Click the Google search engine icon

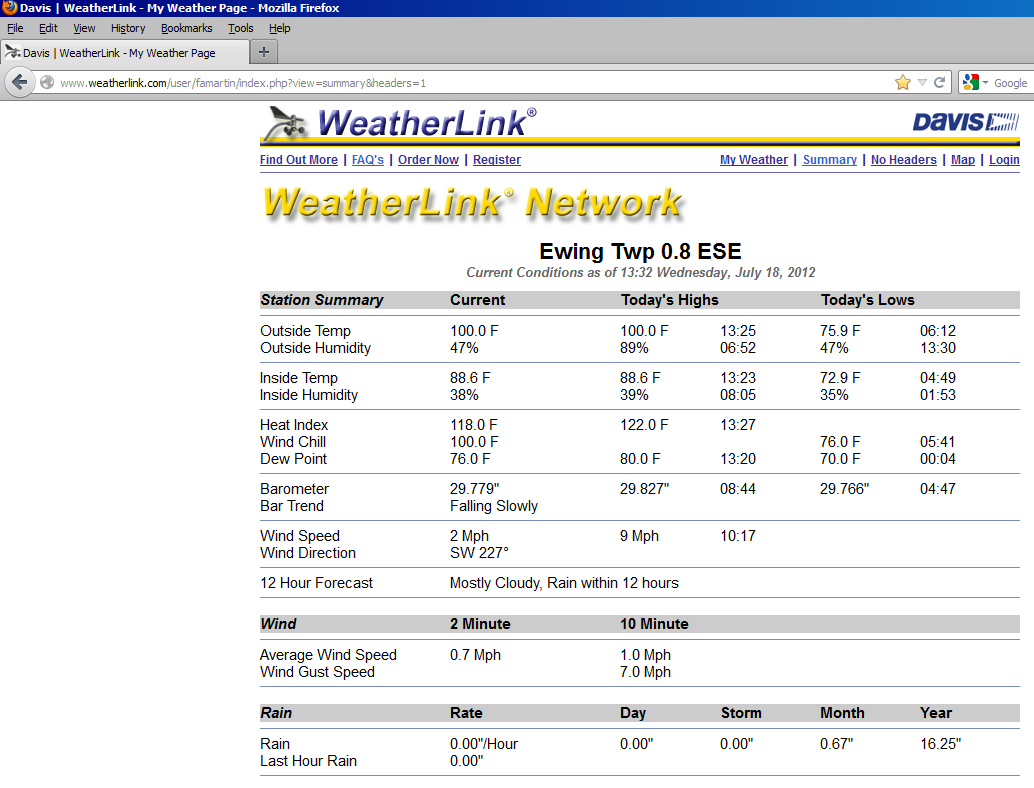[970, 83]
